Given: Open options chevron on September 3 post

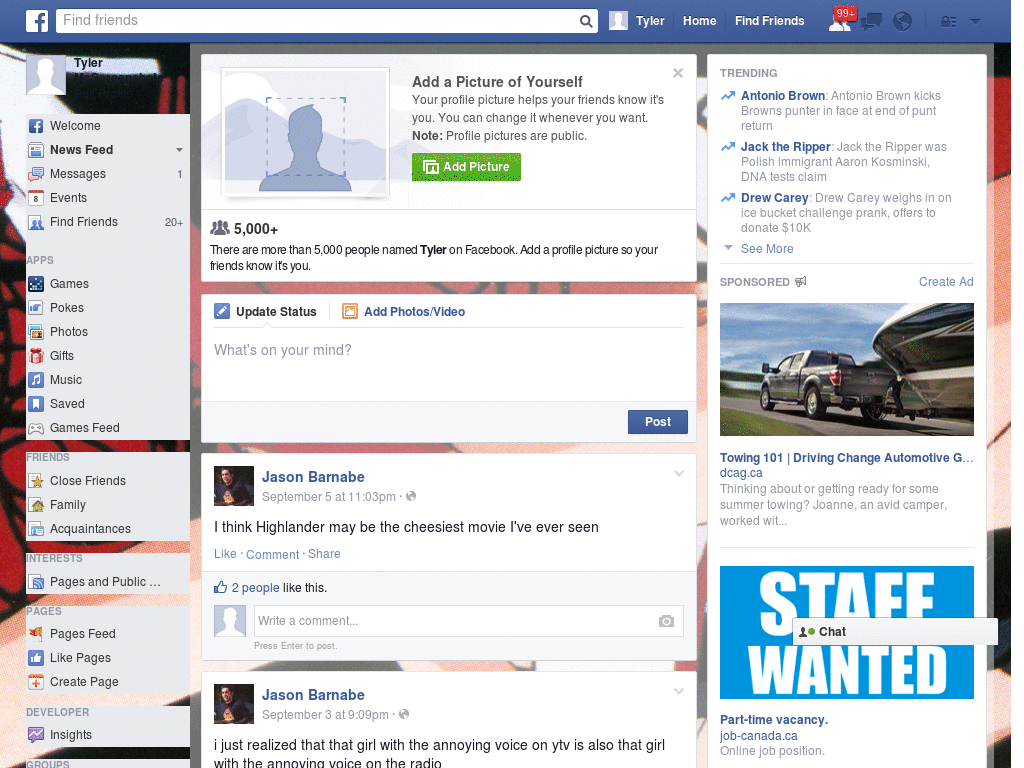Looking at the screenshot, I should (x=679, y=691).
